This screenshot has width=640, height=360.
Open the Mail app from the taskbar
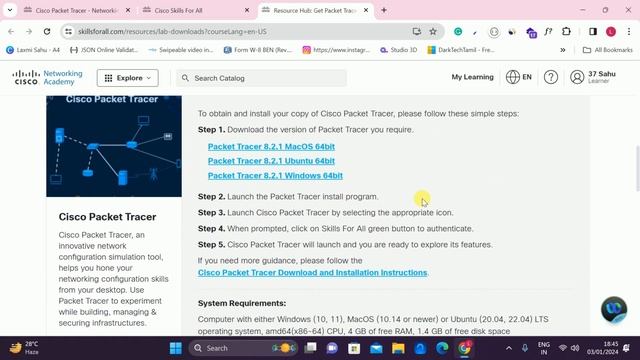coord(376,348)
